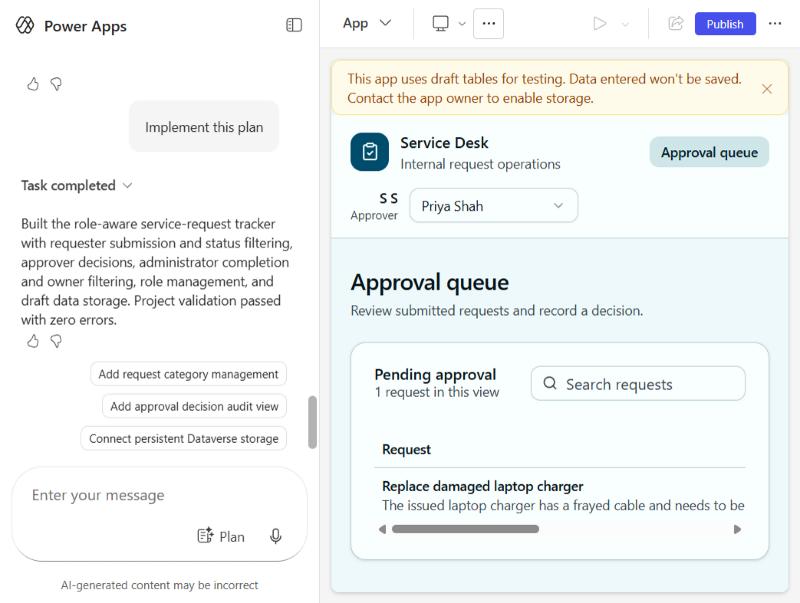800x603 pixels.
Task: Open Replace damaged laptop charger request
Action: [x=483, y=486]
